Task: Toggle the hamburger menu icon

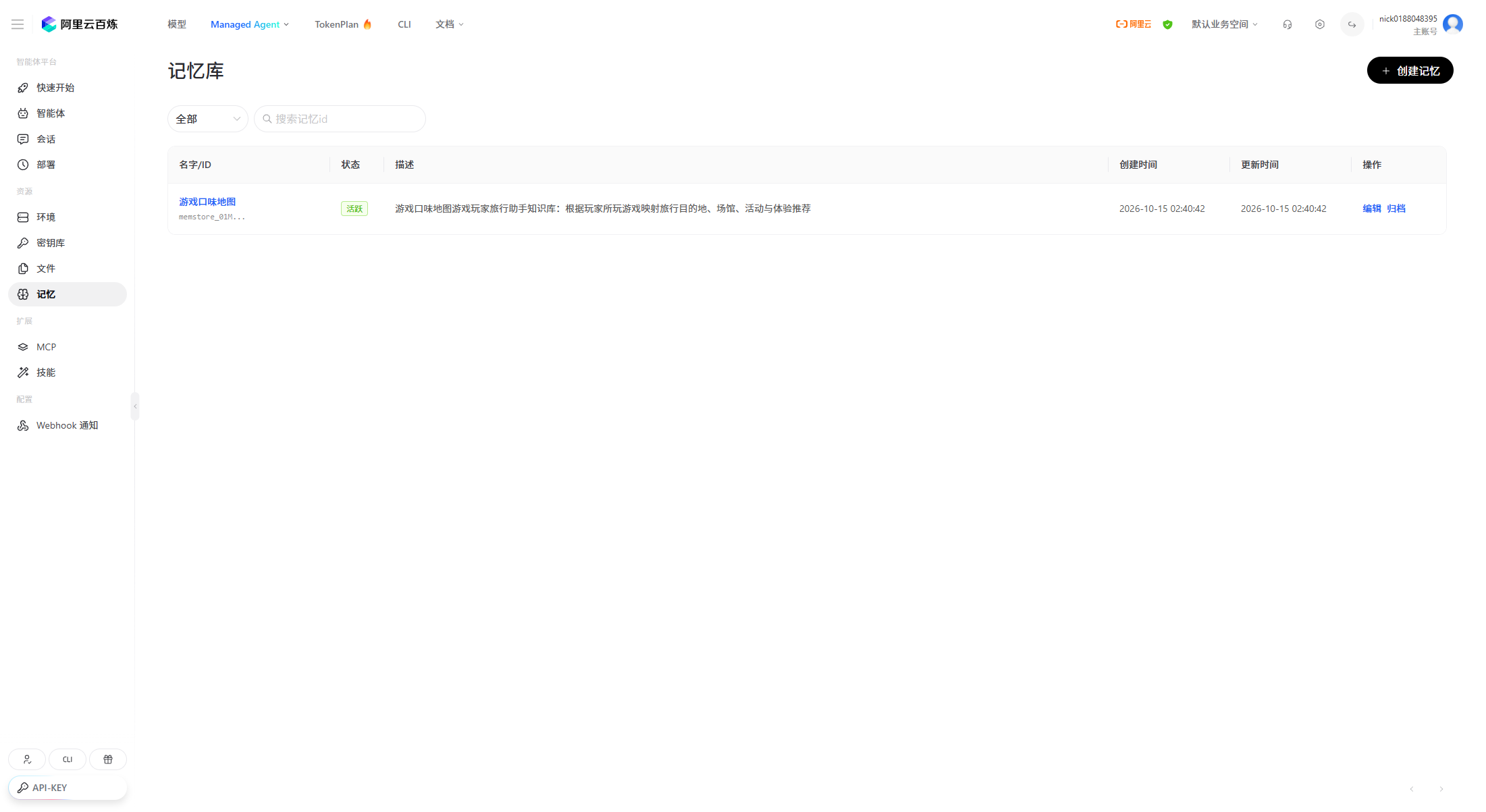Action: 18,24
